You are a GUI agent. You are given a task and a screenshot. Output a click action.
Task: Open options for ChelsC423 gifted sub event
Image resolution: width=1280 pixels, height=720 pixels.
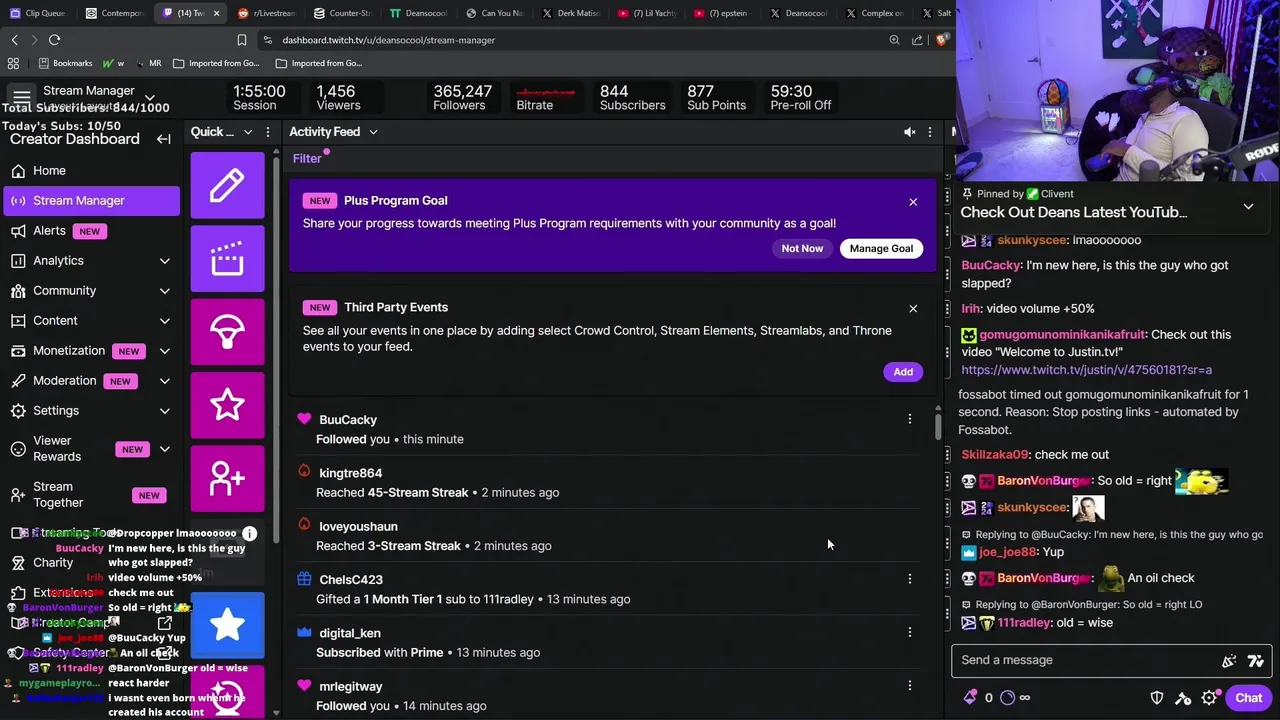tap(909, 579)
